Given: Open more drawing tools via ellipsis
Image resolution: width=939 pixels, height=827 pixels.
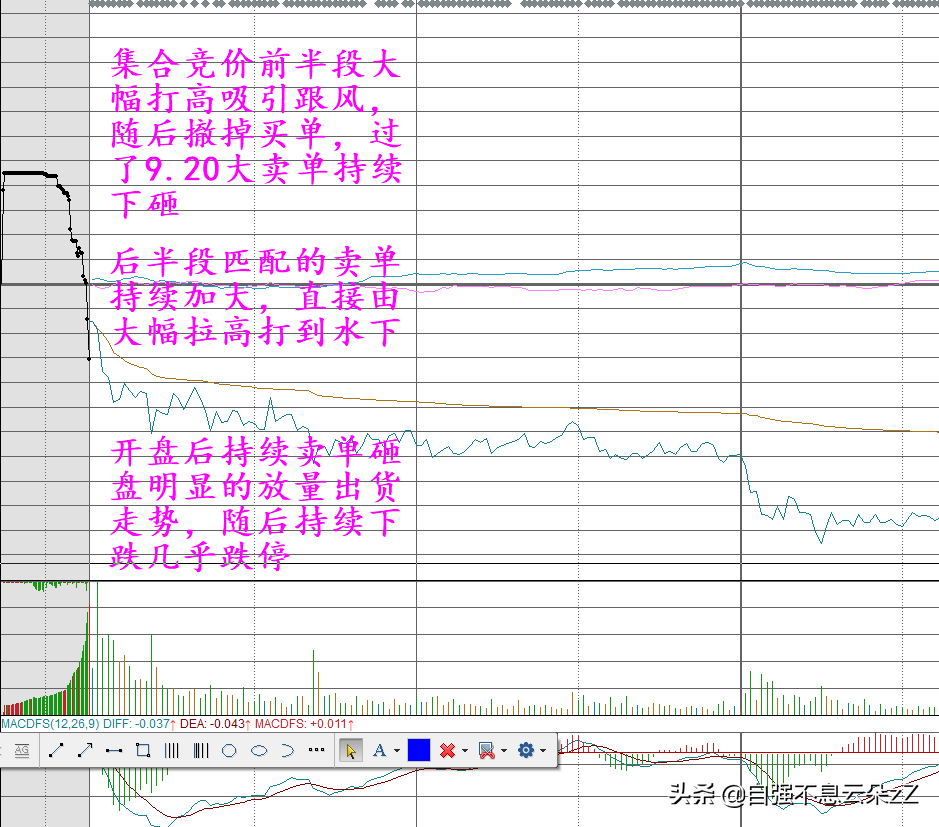Looking at the screenshot, I should (316, 750).
